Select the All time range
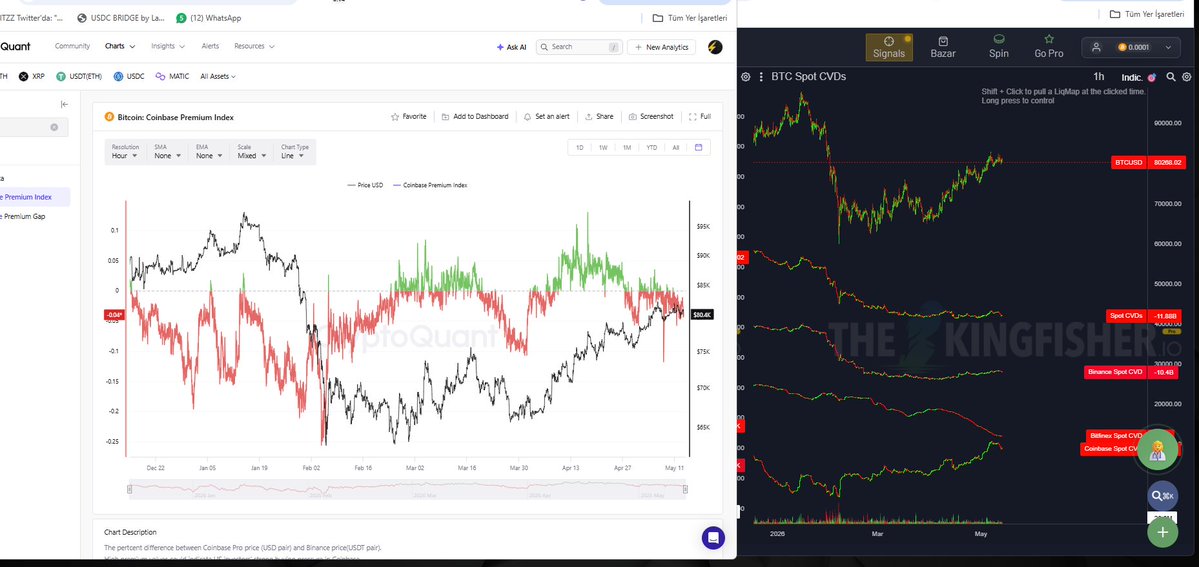 676,148
